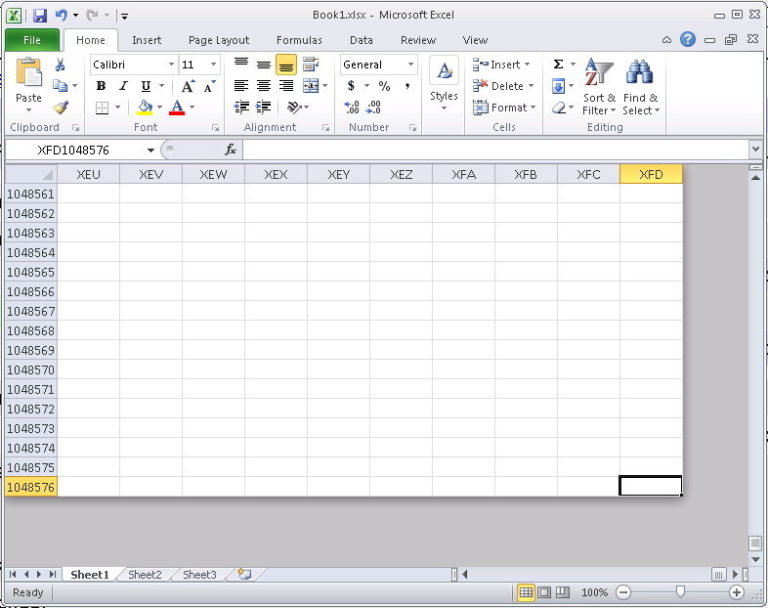
Task: Click the zoom slider handle
Action: tap(680, 592)
